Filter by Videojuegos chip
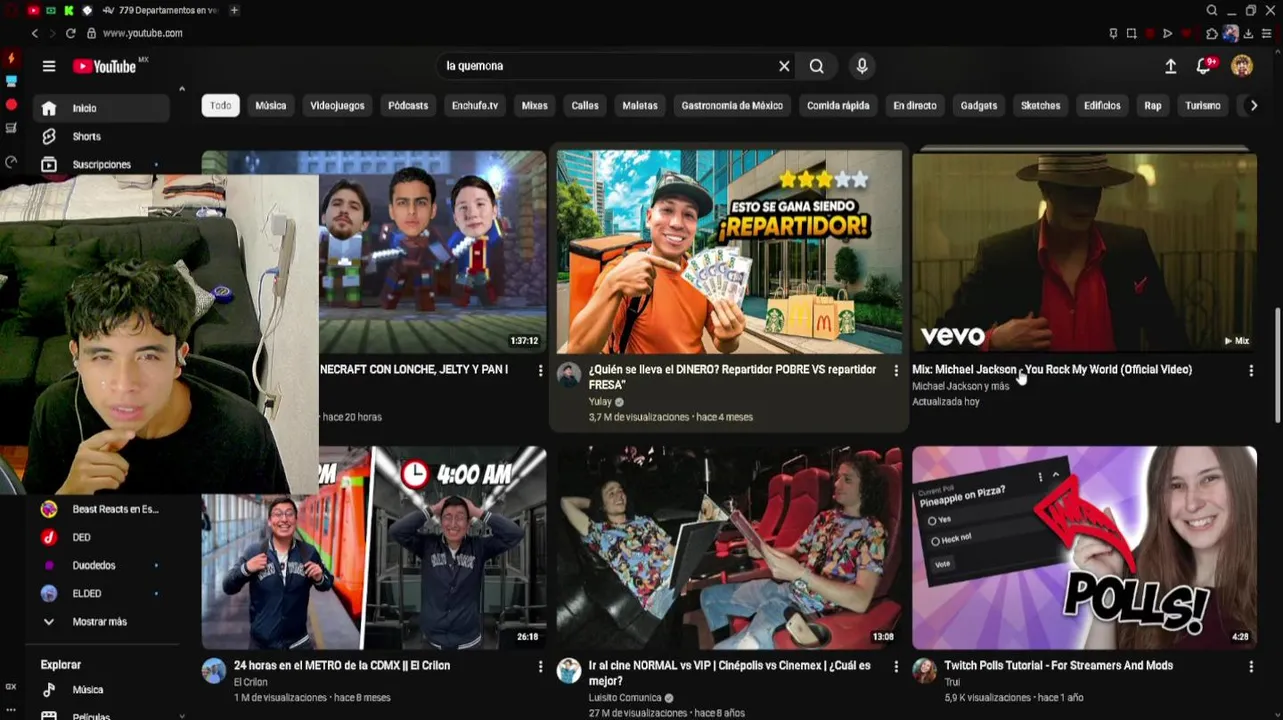1283x720 pixels. click(337, 105)
